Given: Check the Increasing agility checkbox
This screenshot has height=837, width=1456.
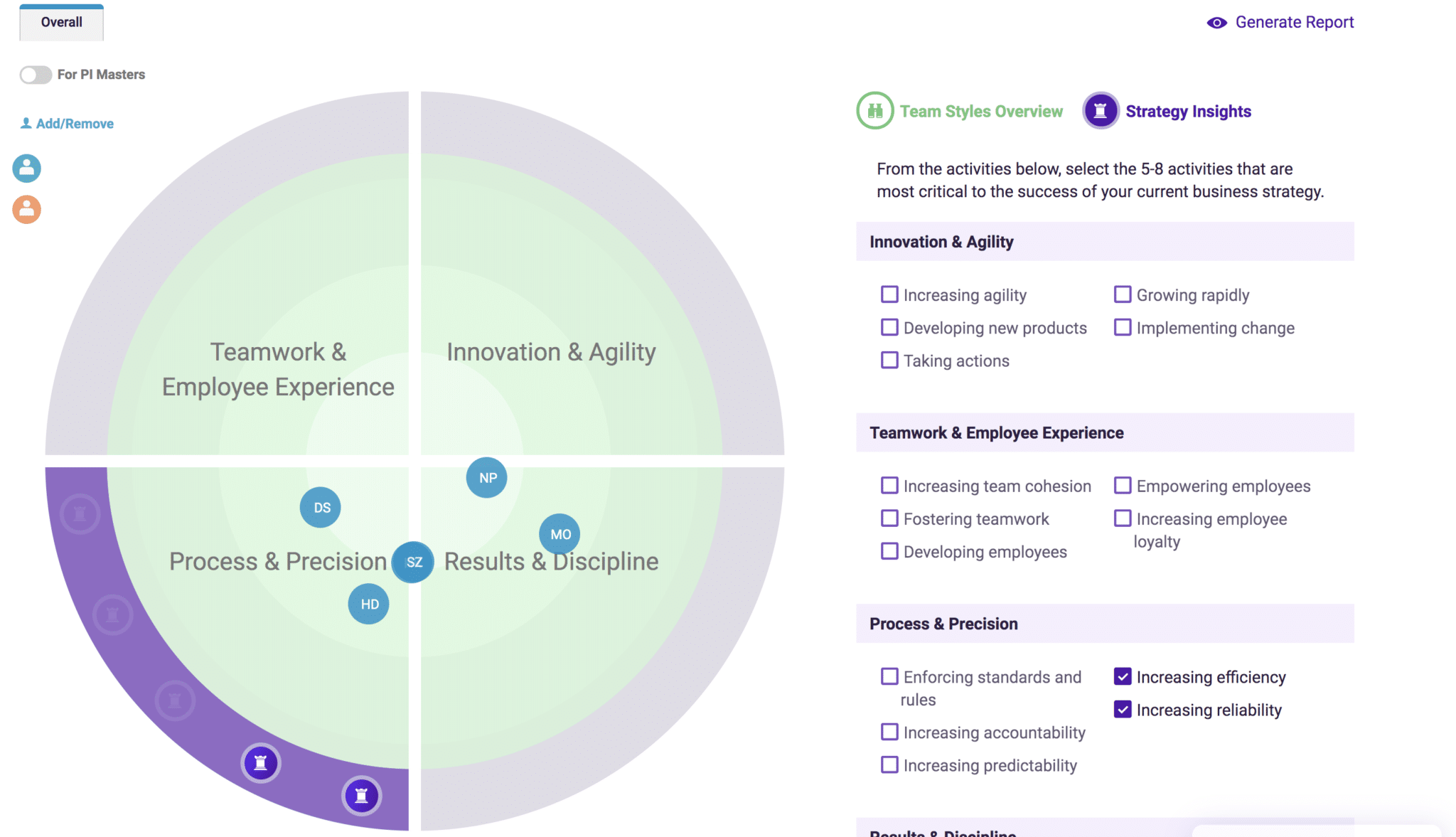Looking at the screenshot, I should (x=889, y=294).
